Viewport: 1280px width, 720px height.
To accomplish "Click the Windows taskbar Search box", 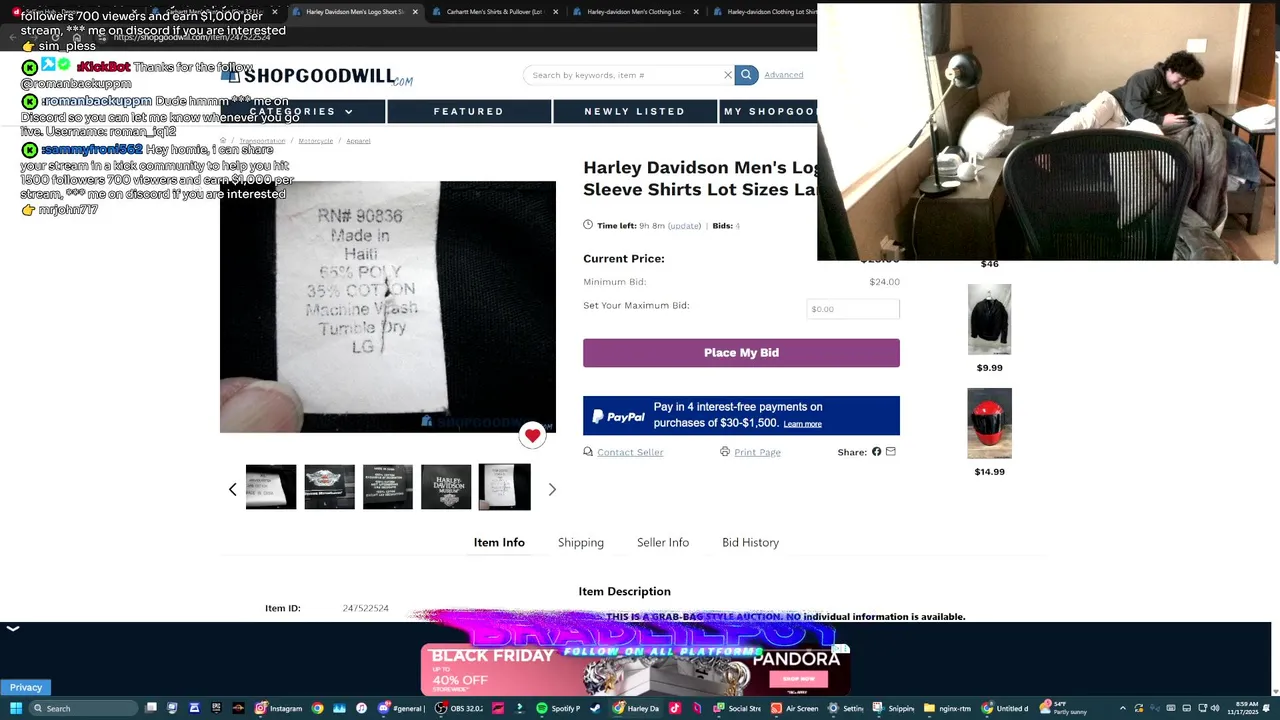I will point(83,708).
